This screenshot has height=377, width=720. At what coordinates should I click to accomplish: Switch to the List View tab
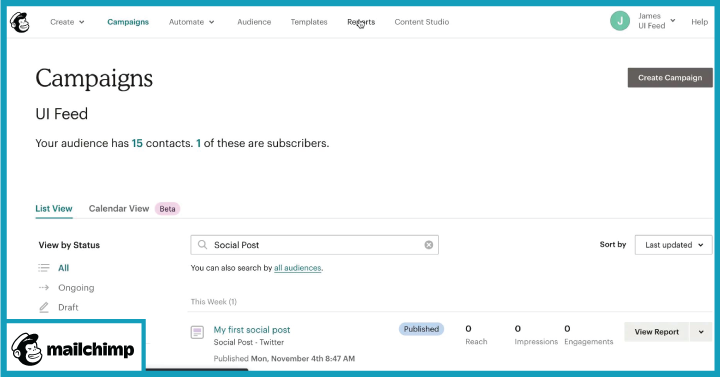tap(54, 208)
